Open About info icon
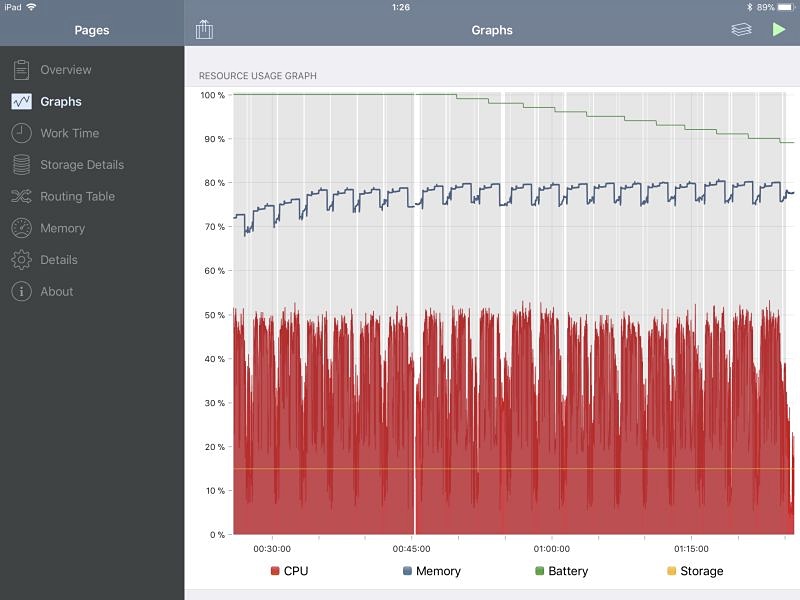The image size is (800, 600). 21,291
